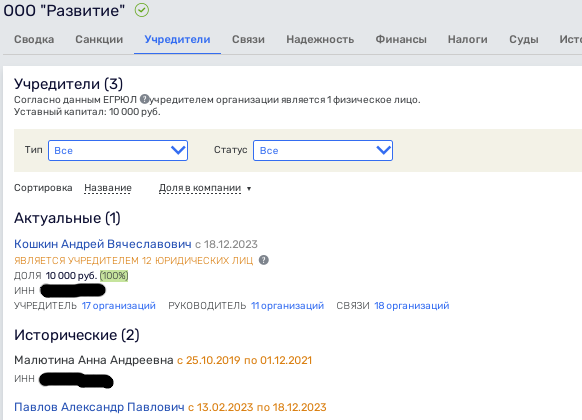Select the Налоги tab
The width and height of the screenshot is (582, 420).
[468, 39]
